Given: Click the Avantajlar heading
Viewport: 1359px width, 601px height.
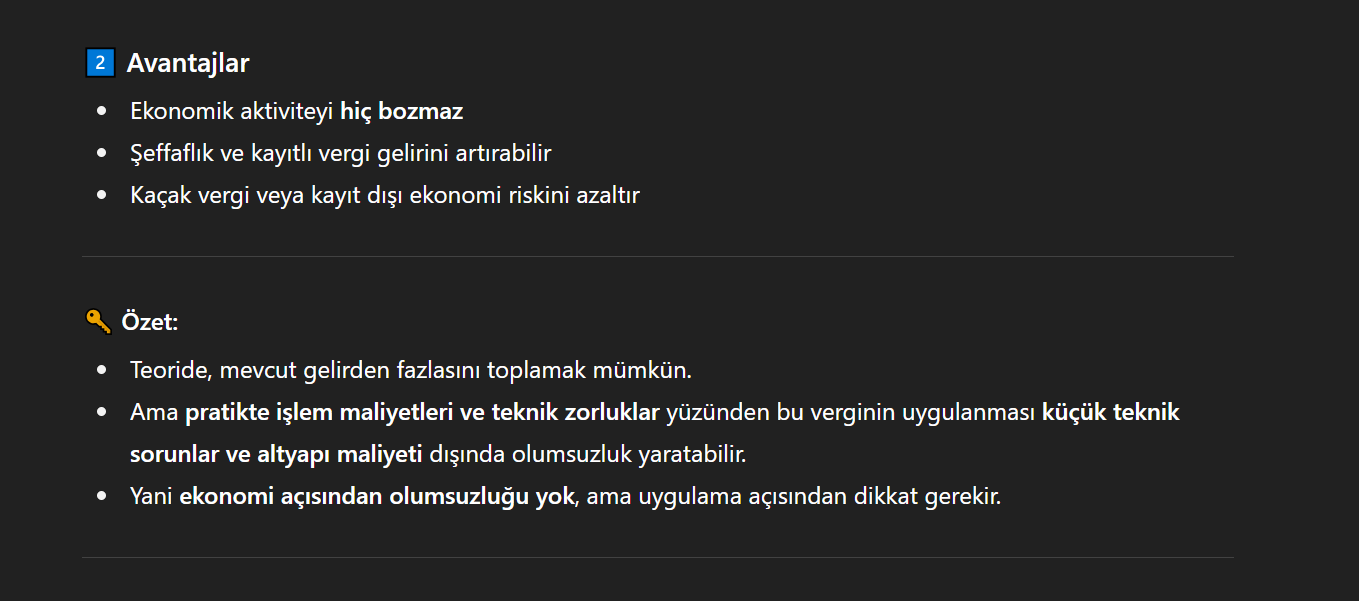Looking at the screenshot, I should click(188, 63).
